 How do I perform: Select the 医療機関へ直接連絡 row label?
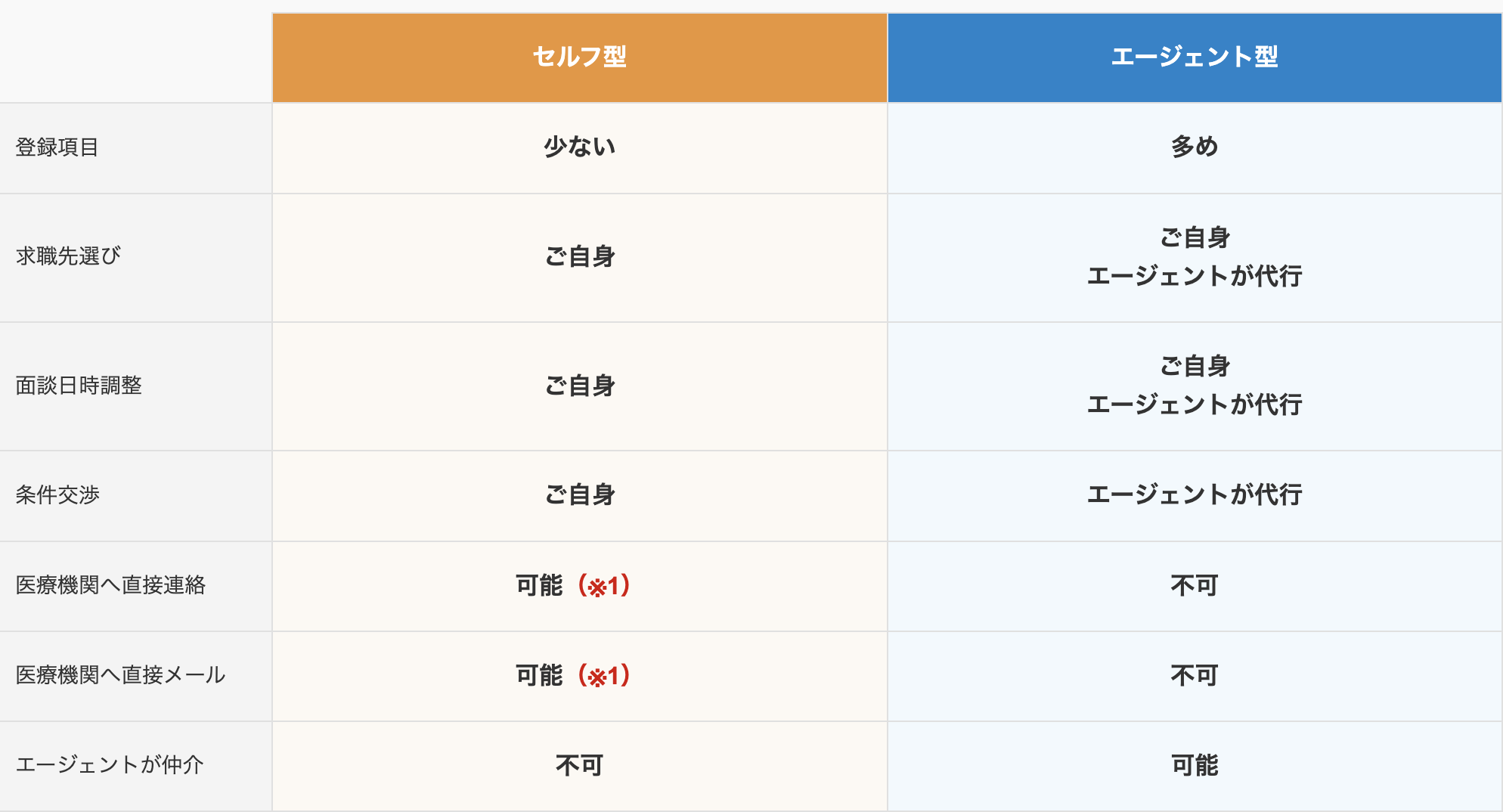(110, 585)
